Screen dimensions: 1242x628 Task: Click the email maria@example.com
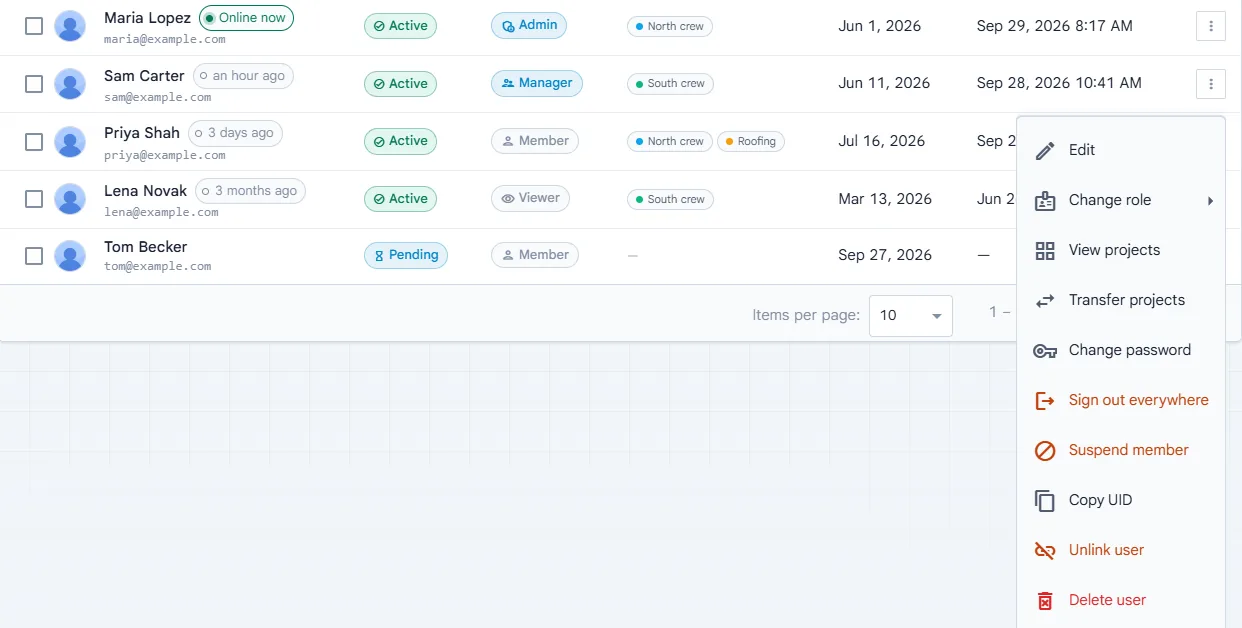165,40
